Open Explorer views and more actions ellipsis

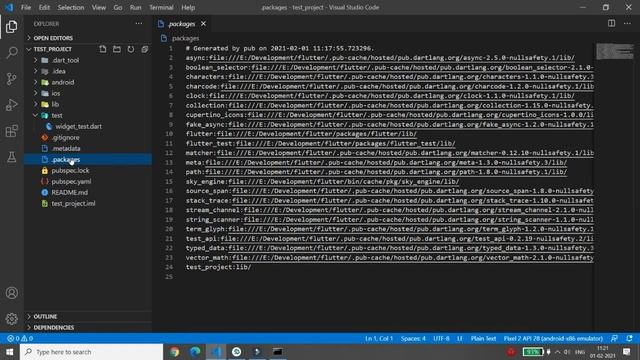(x=139, y=24)
